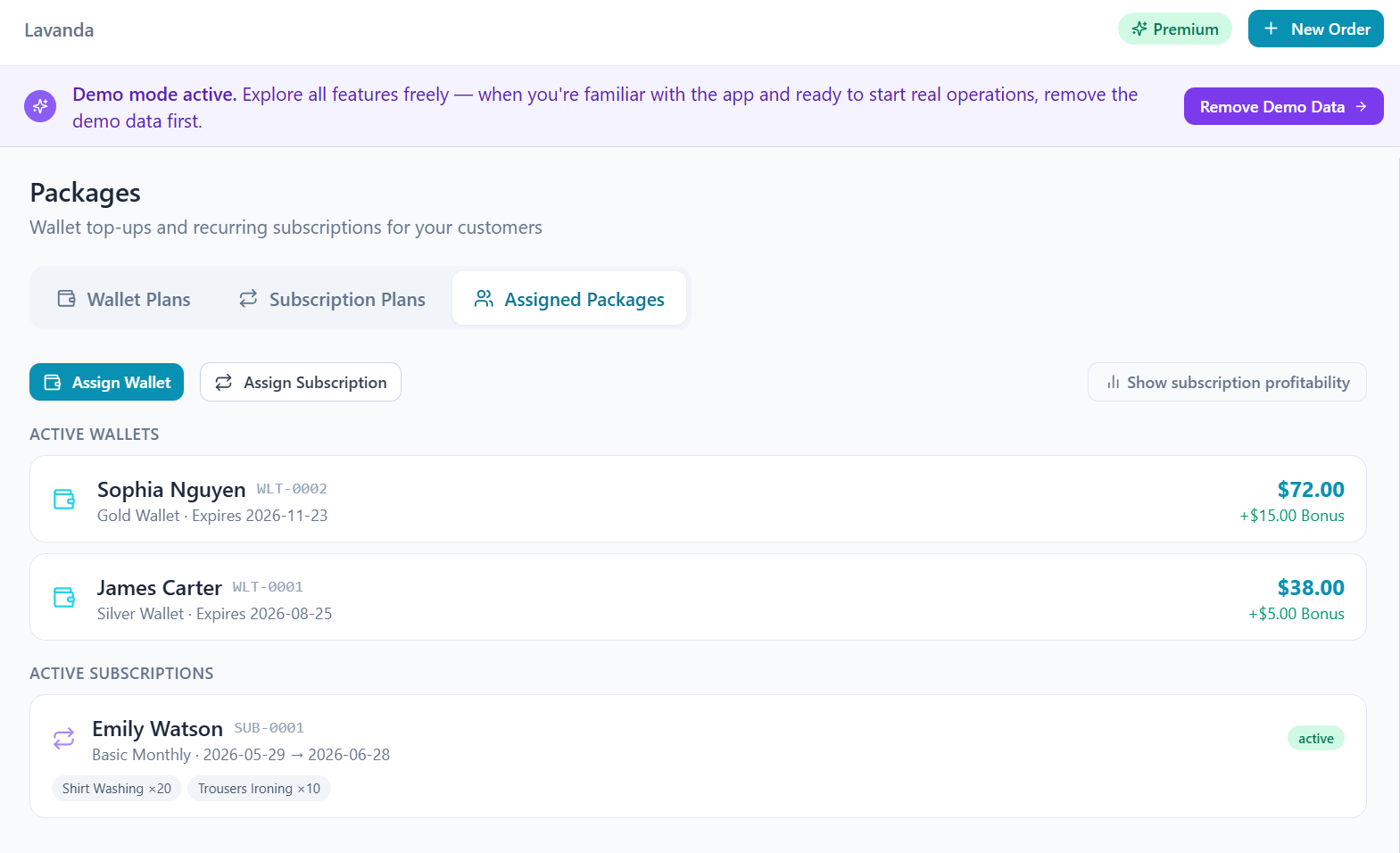Viewport: 1400px width, 853px height.
Task: Open the Premium badge
Action: pyautogui.click(x=1175, y=29)
